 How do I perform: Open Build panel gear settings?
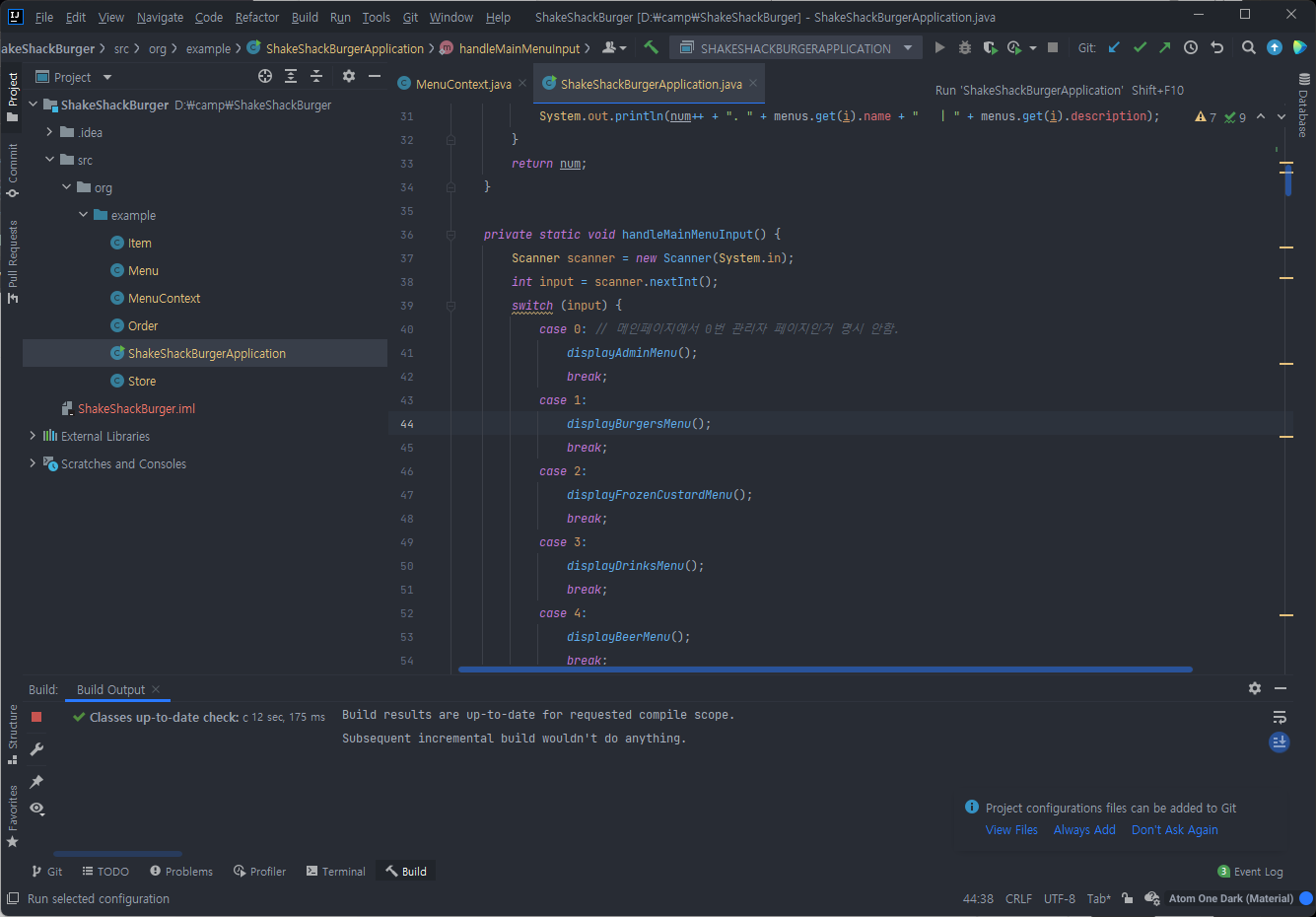[x=1255, y=688]
